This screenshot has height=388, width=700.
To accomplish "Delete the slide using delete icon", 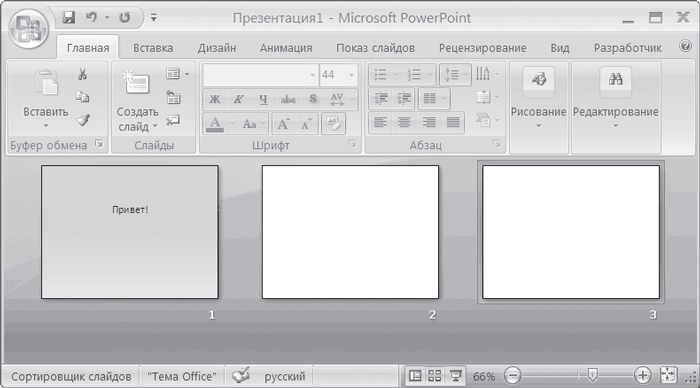I will (x=173, y=120).
